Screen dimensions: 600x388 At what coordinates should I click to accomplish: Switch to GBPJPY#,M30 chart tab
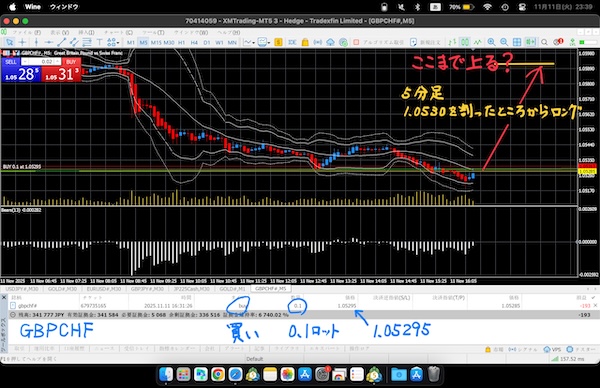click(x=147, y=289)
